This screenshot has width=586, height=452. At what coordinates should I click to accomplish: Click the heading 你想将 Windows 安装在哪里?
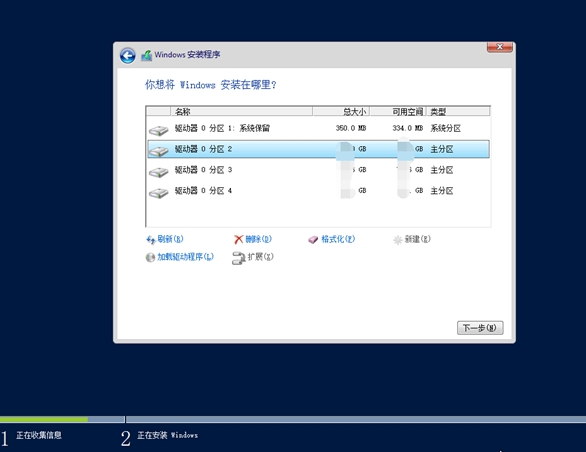211,85
